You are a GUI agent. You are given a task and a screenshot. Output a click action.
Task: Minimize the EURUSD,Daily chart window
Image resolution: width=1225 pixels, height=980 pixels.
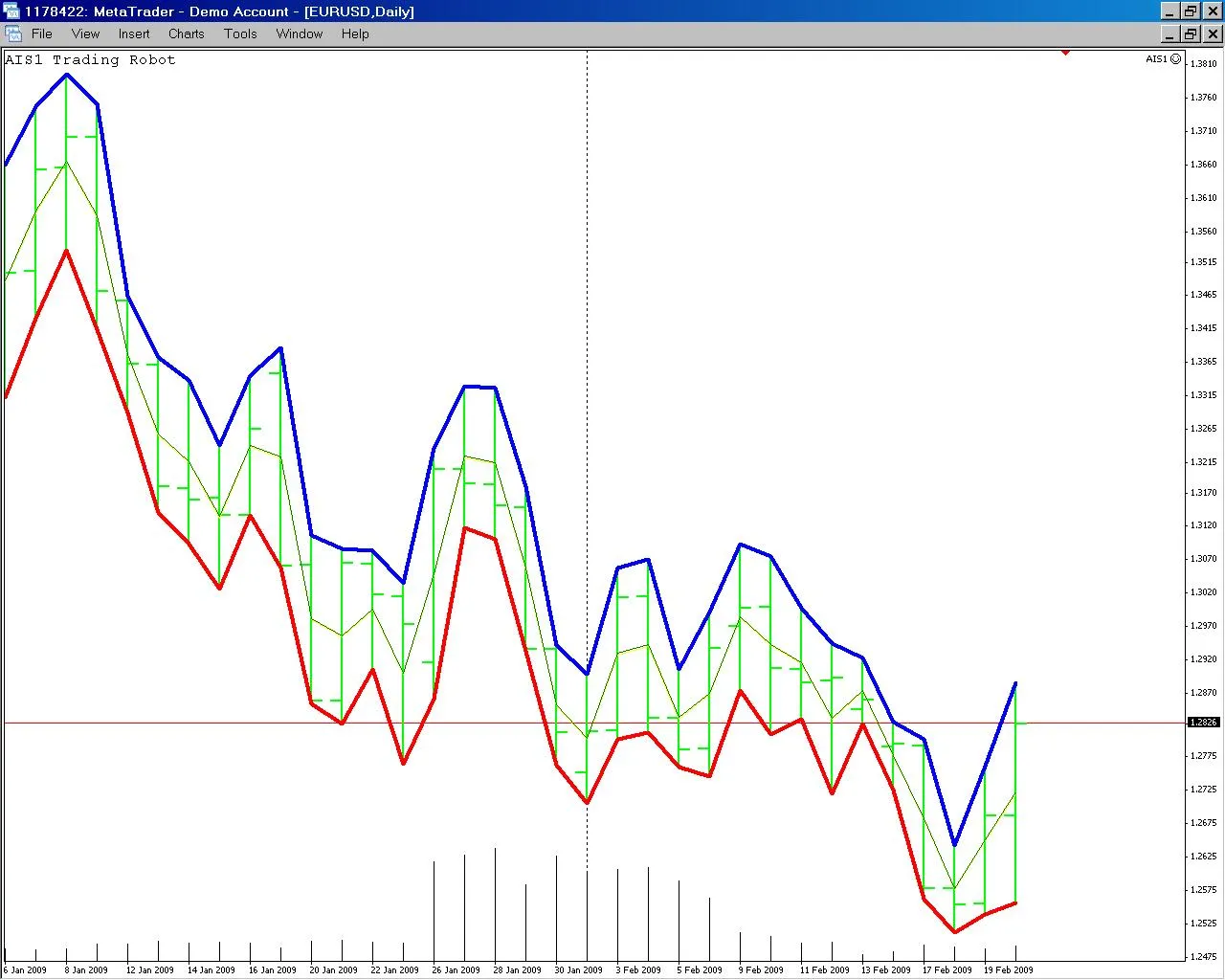point(1169,33)
